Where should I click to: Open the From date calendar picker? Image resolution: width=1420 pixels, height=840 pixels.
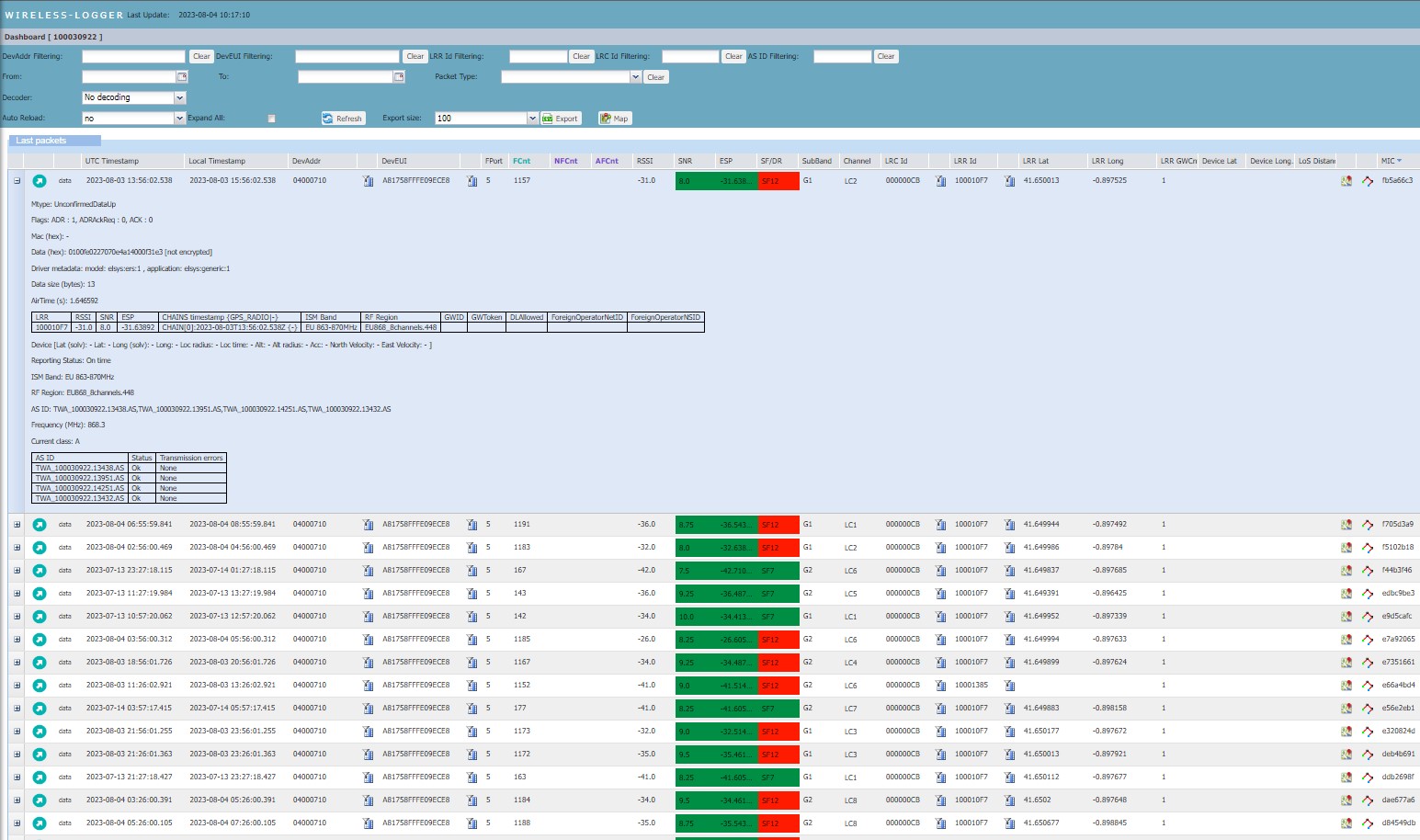pos(182,77)
